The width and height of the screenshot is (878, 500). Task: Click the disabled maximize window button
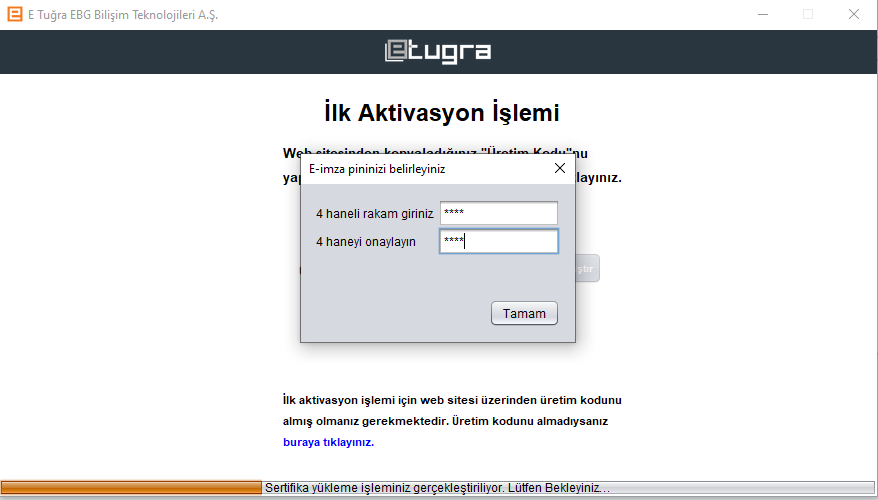pos(808,15)
